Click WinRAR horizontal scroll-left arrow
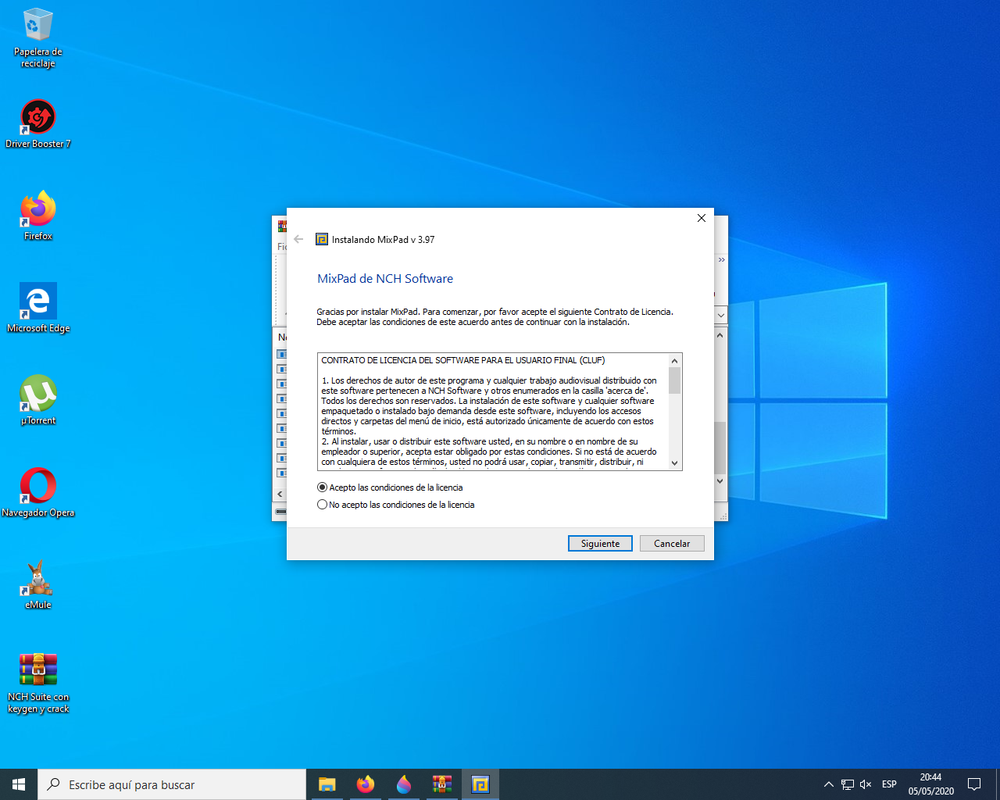The width and height of the screenshot is (1000, 800). point(279,494)
